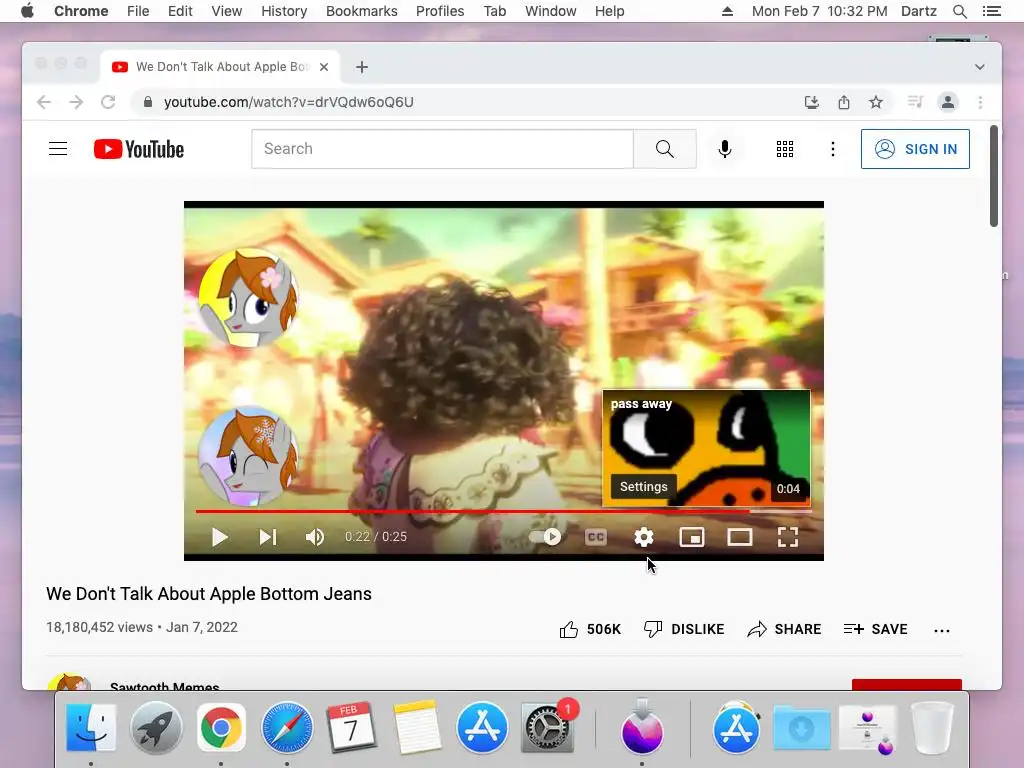Select the We Don't Talk About Apple tab

(x=220, y=67)
